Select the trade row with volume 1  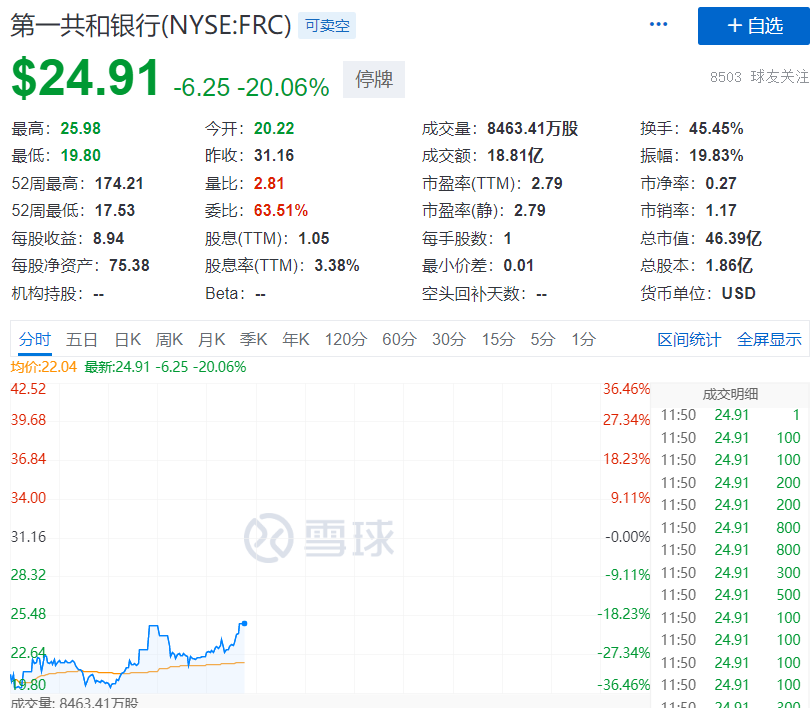[x=730, y=415]
